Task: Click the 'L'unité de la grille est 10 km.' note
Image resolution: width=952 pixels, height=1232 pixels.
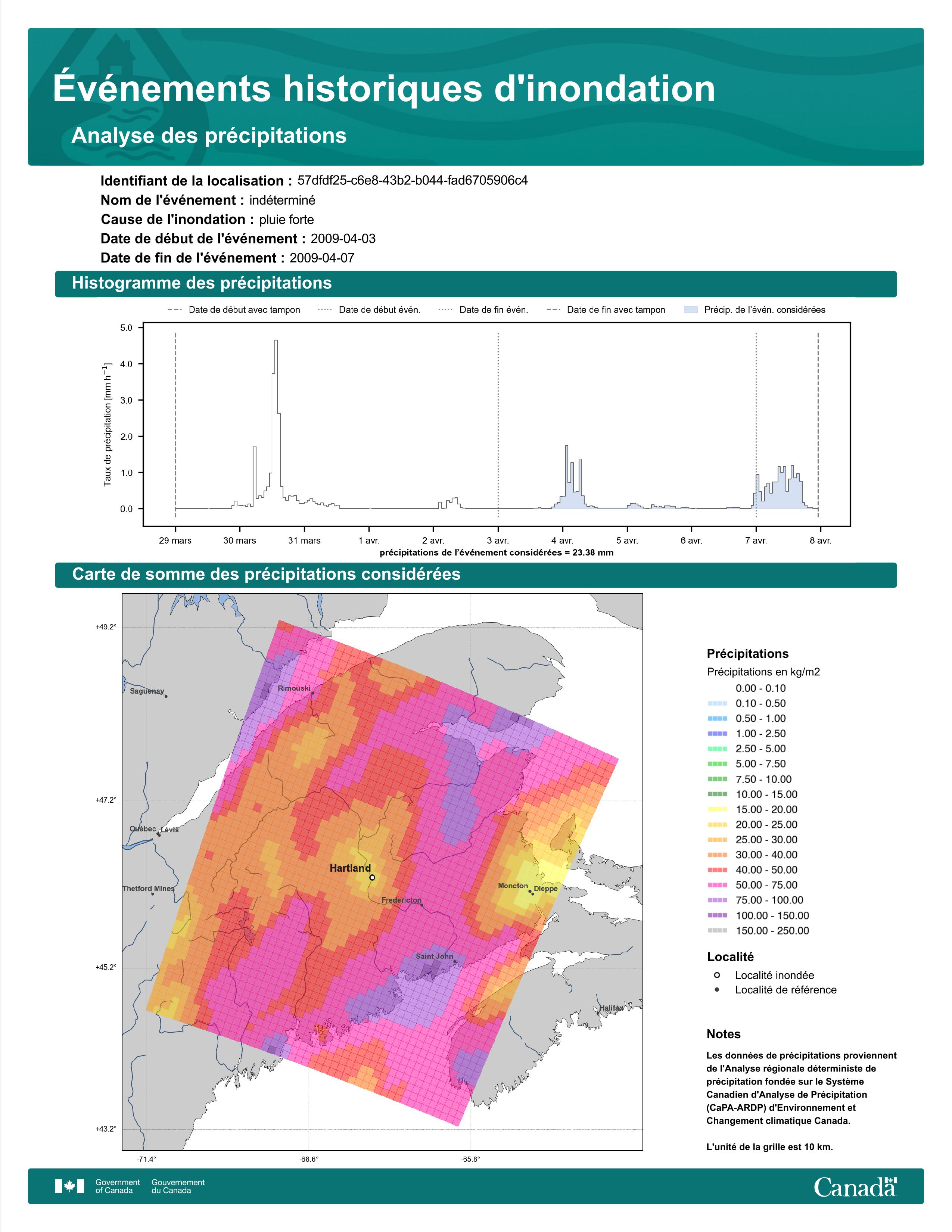Action: point(770,1147)
